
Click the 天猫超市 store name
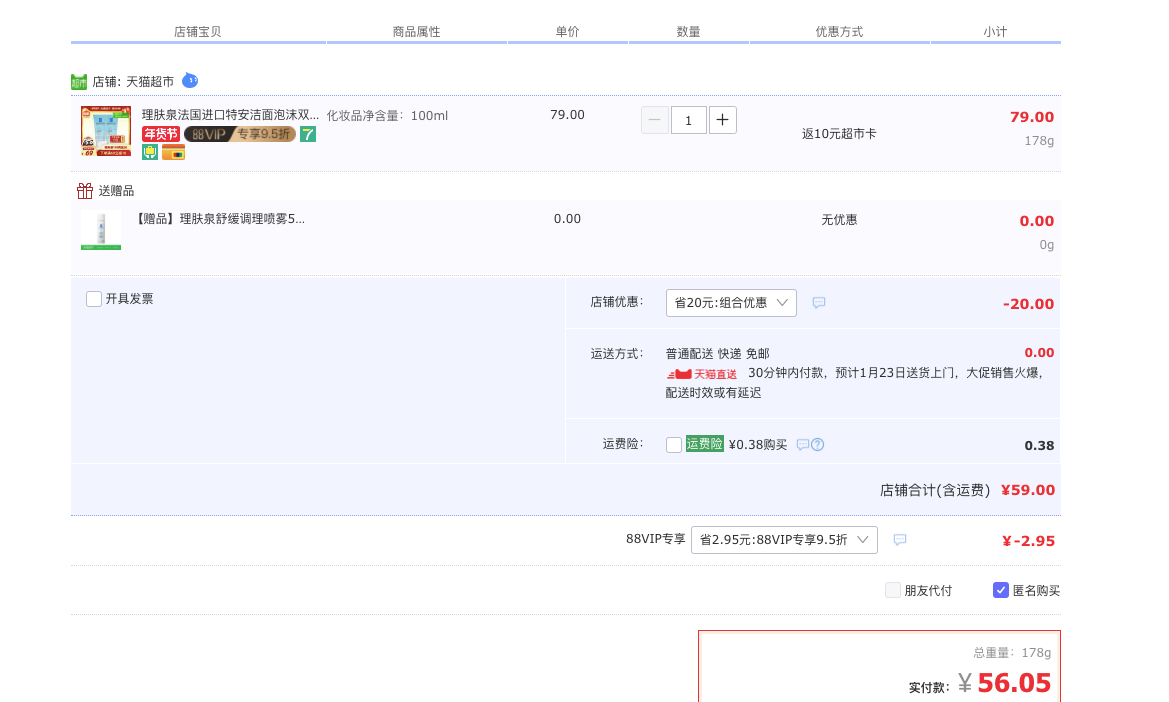point(150,82)
